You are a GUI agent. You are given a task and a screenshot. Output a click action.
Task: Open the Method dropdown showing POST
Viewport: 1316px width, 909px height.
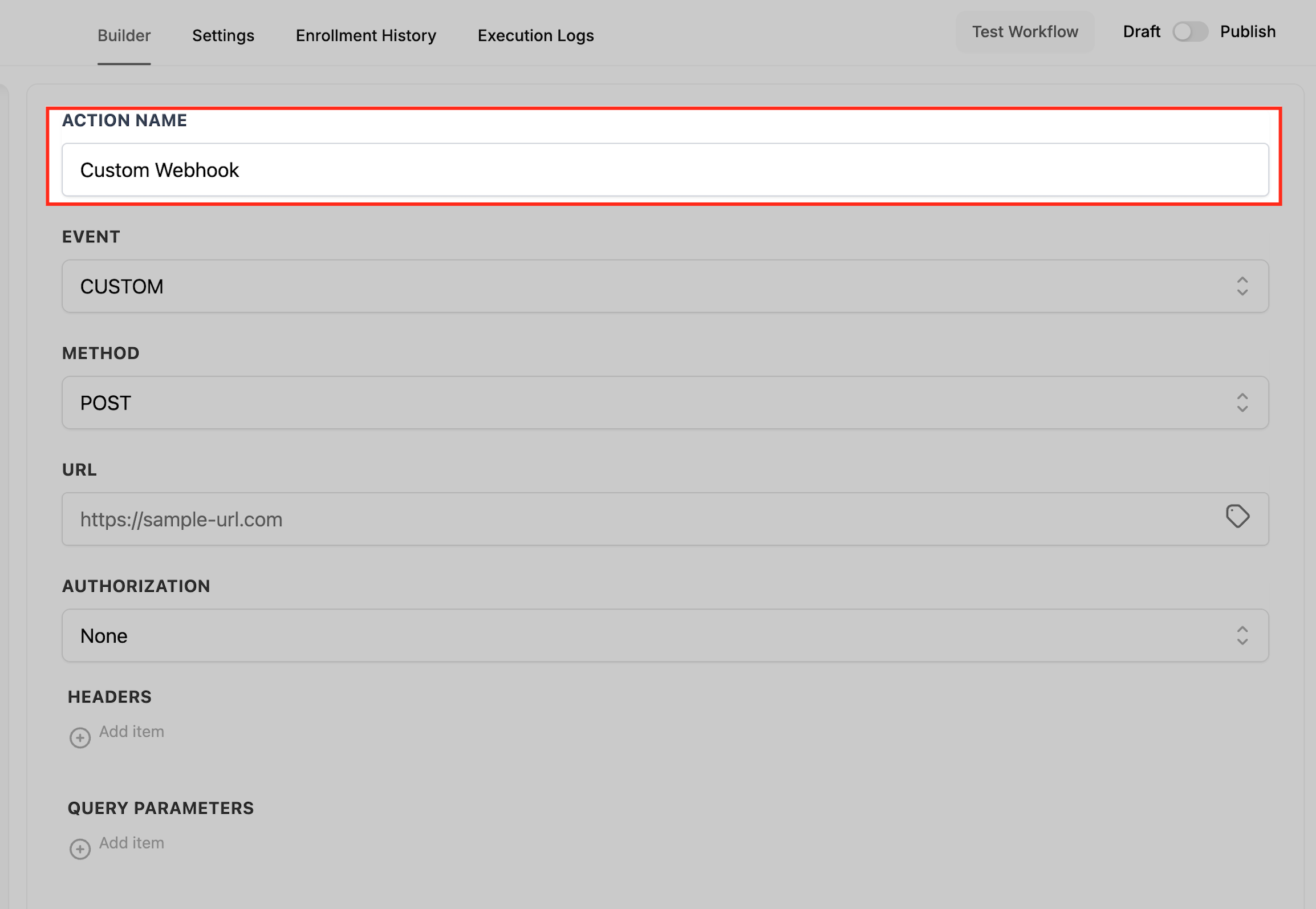click(665, 403)
